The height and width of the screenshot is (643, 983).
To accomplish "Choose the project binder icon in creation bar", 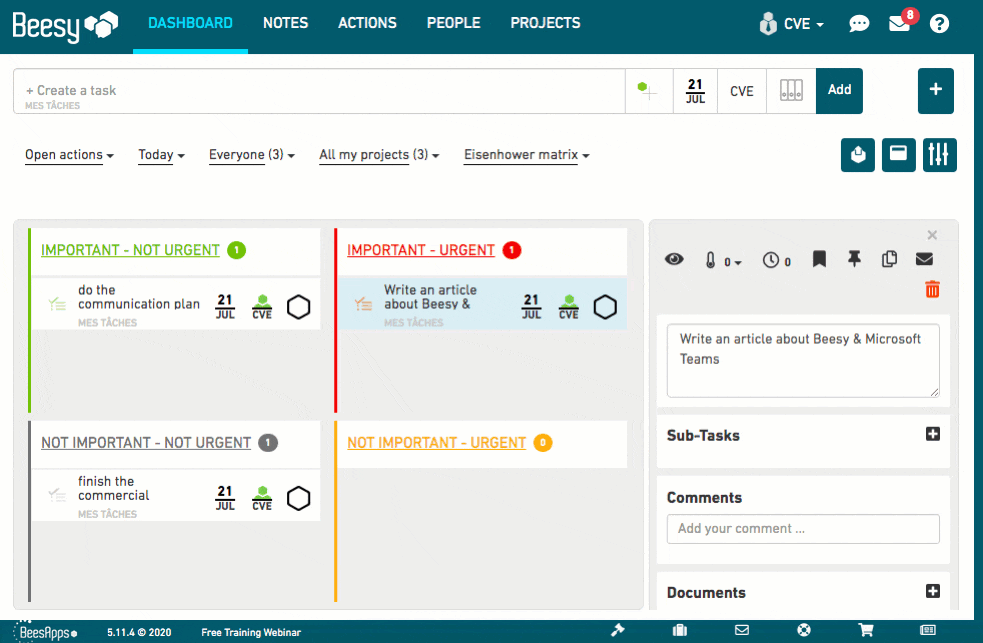I will click(x=791, y=91).
